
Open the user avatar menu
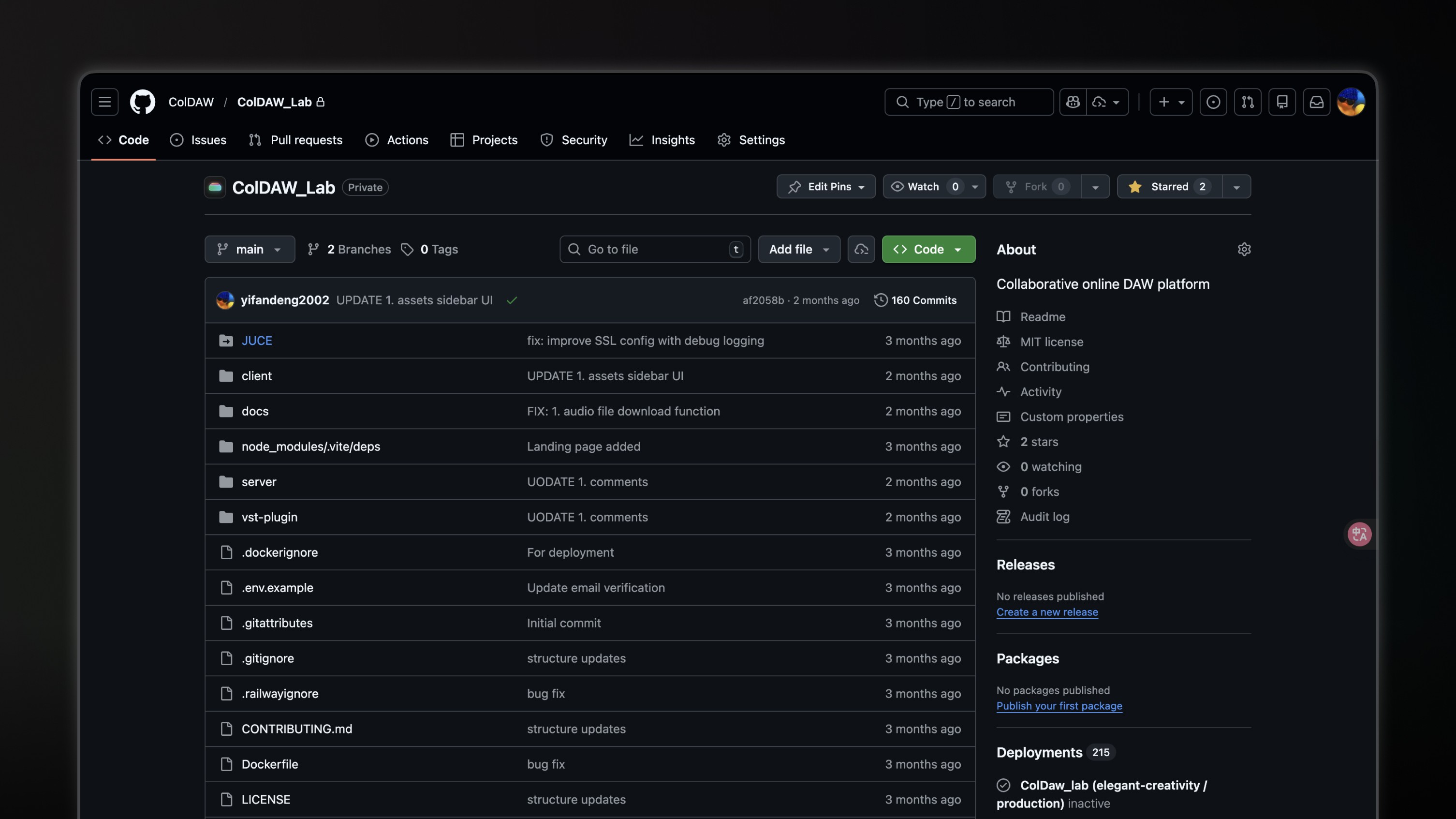click(x=1351, y=102)
